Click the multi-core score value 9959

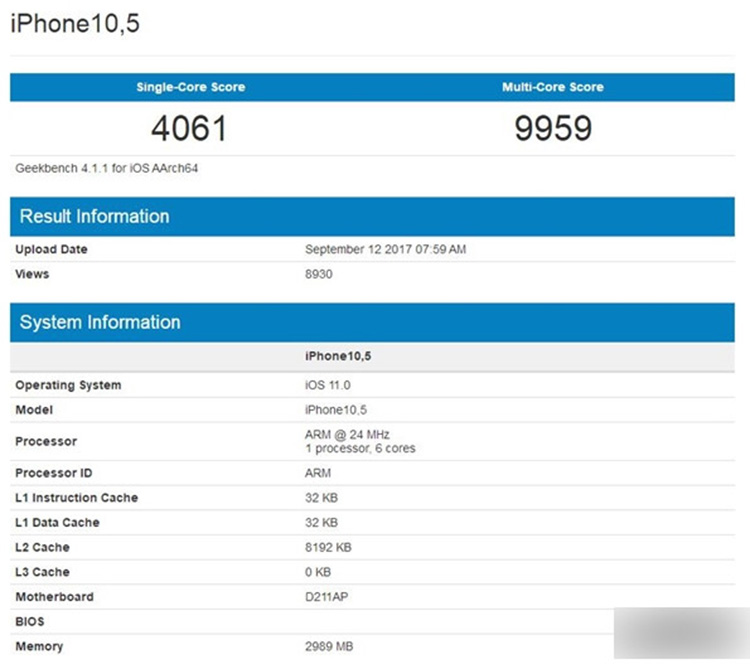pos(553,129)
